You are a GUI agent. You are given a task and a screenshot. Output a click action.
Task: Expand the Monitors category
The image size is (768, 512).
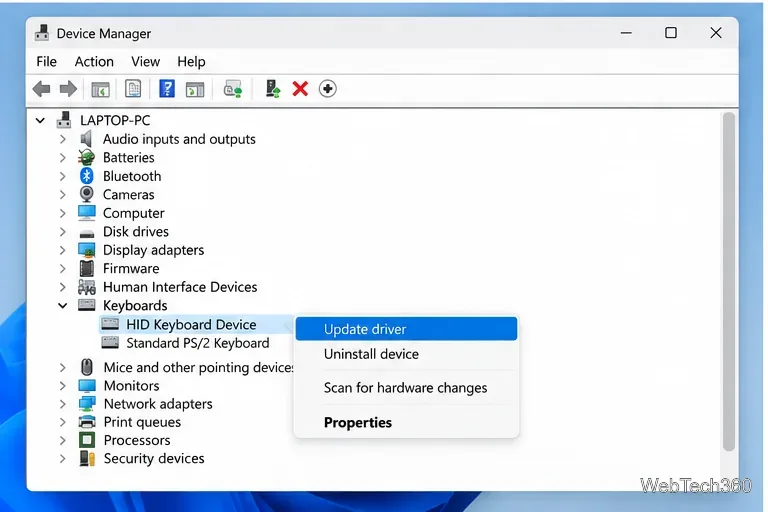[63, 386]
